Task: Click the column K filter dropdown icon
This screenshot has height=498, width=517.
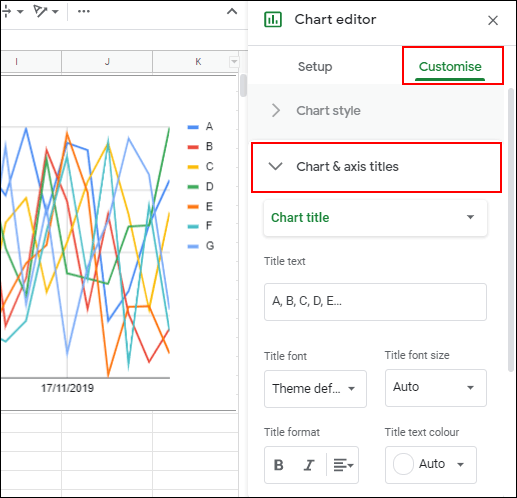Action: 234,62
